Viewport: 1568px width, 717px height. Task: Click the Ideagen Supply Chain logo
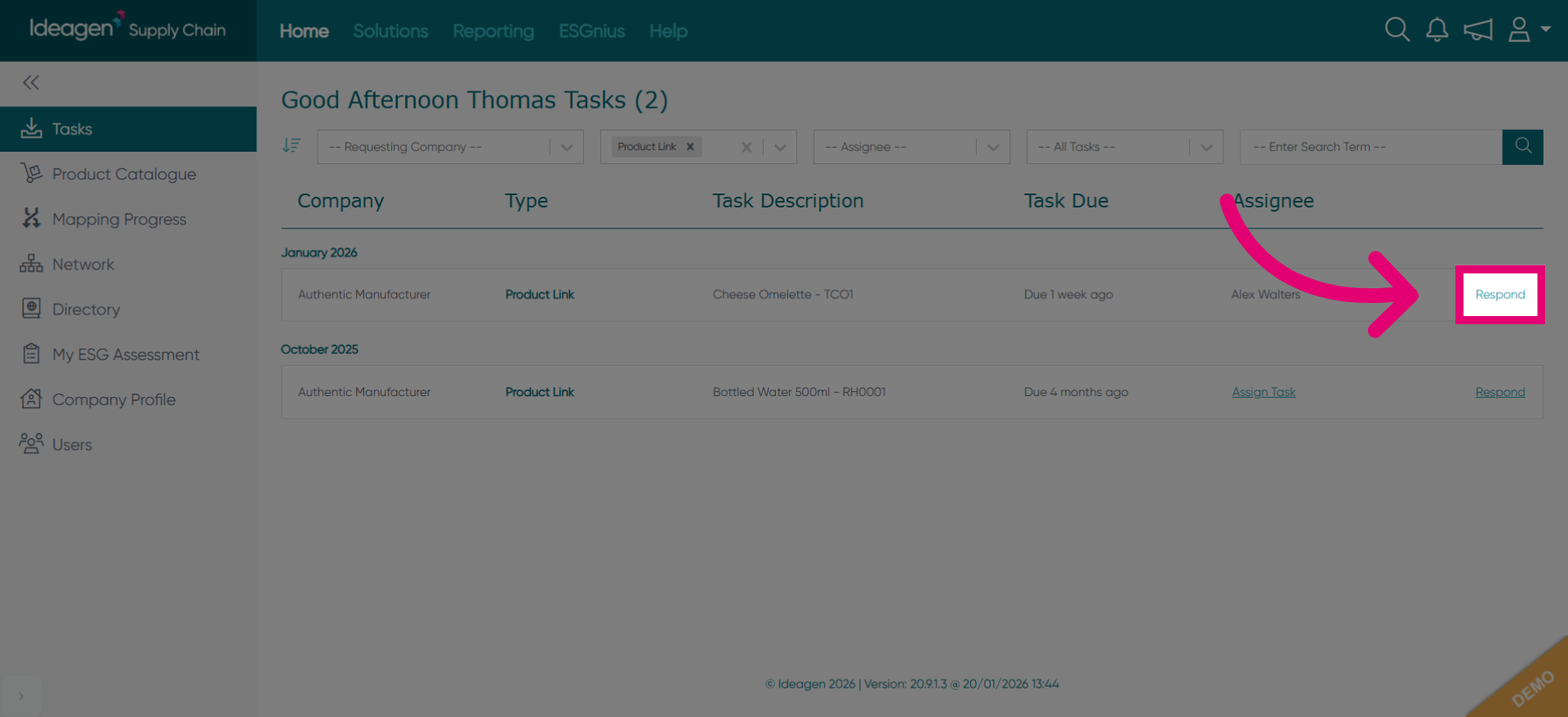[x=127, y=28]
